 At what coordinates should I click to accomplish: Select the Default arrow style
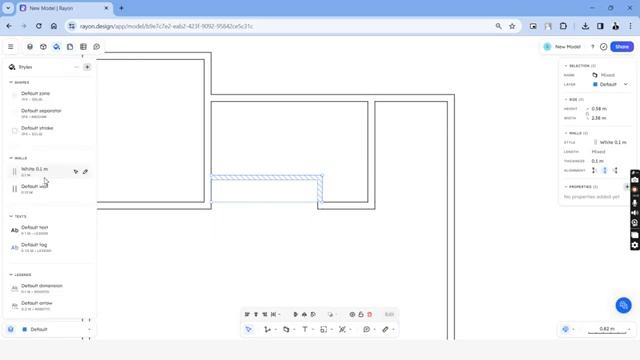pyautogui.click(x=49, y=306)
